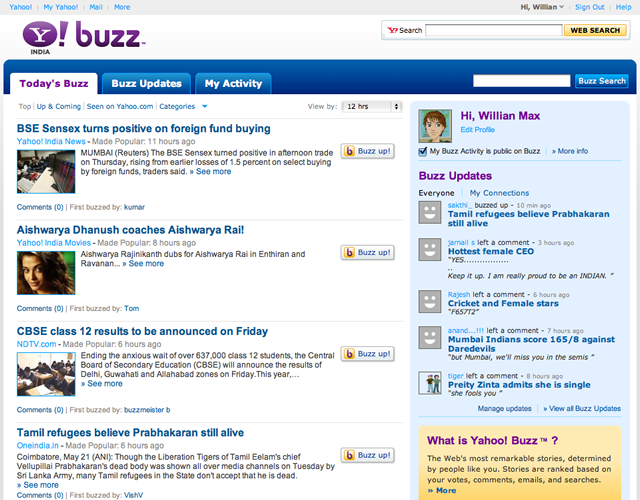Screen dimensions: 640x500
Task: Click More in What is Yahoo! Buzz
Action: tap(442, 491)
